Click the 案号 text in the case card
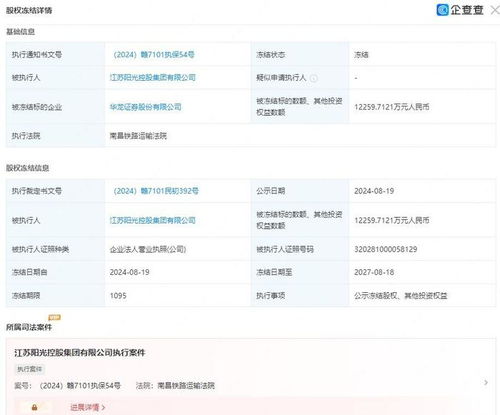Viewport: 500px width, 415px height. (x=67, y=386)
